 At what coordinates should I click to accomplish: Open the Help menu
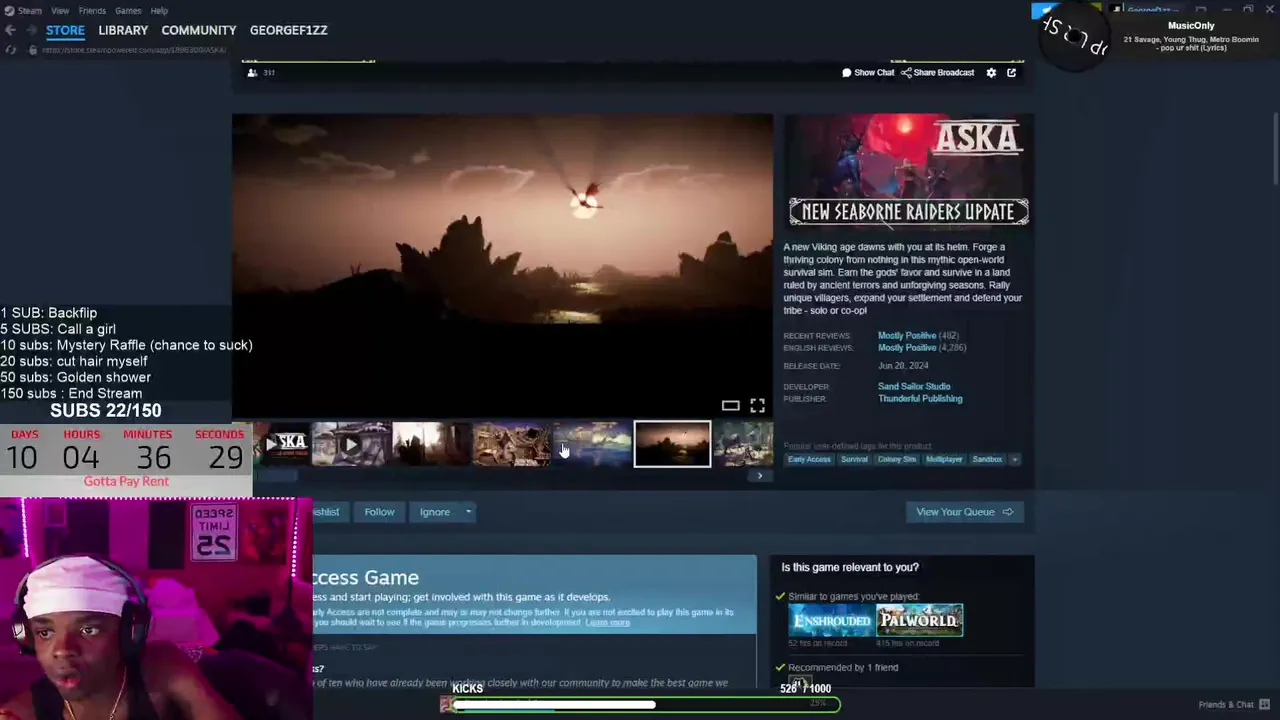(159, 10)
